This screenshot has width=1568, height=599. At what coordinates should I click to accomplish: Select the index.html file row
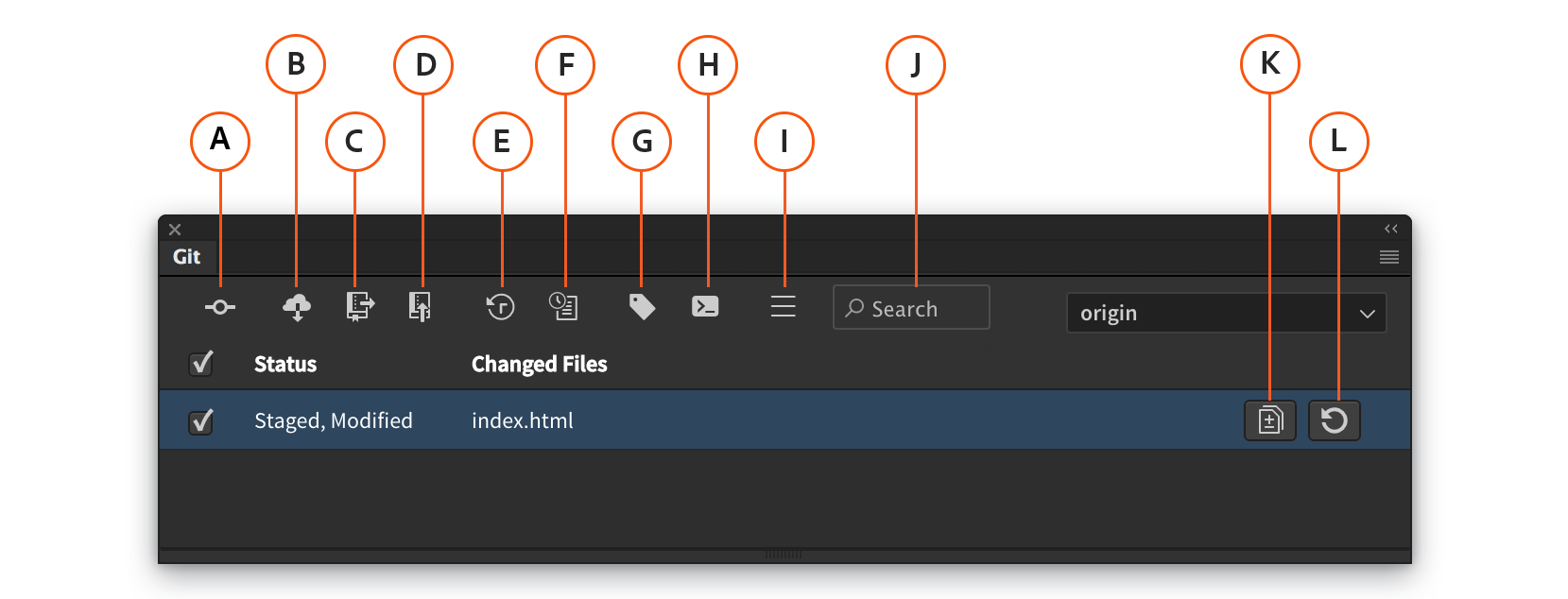pyautogui.click(x=756, y=420)
